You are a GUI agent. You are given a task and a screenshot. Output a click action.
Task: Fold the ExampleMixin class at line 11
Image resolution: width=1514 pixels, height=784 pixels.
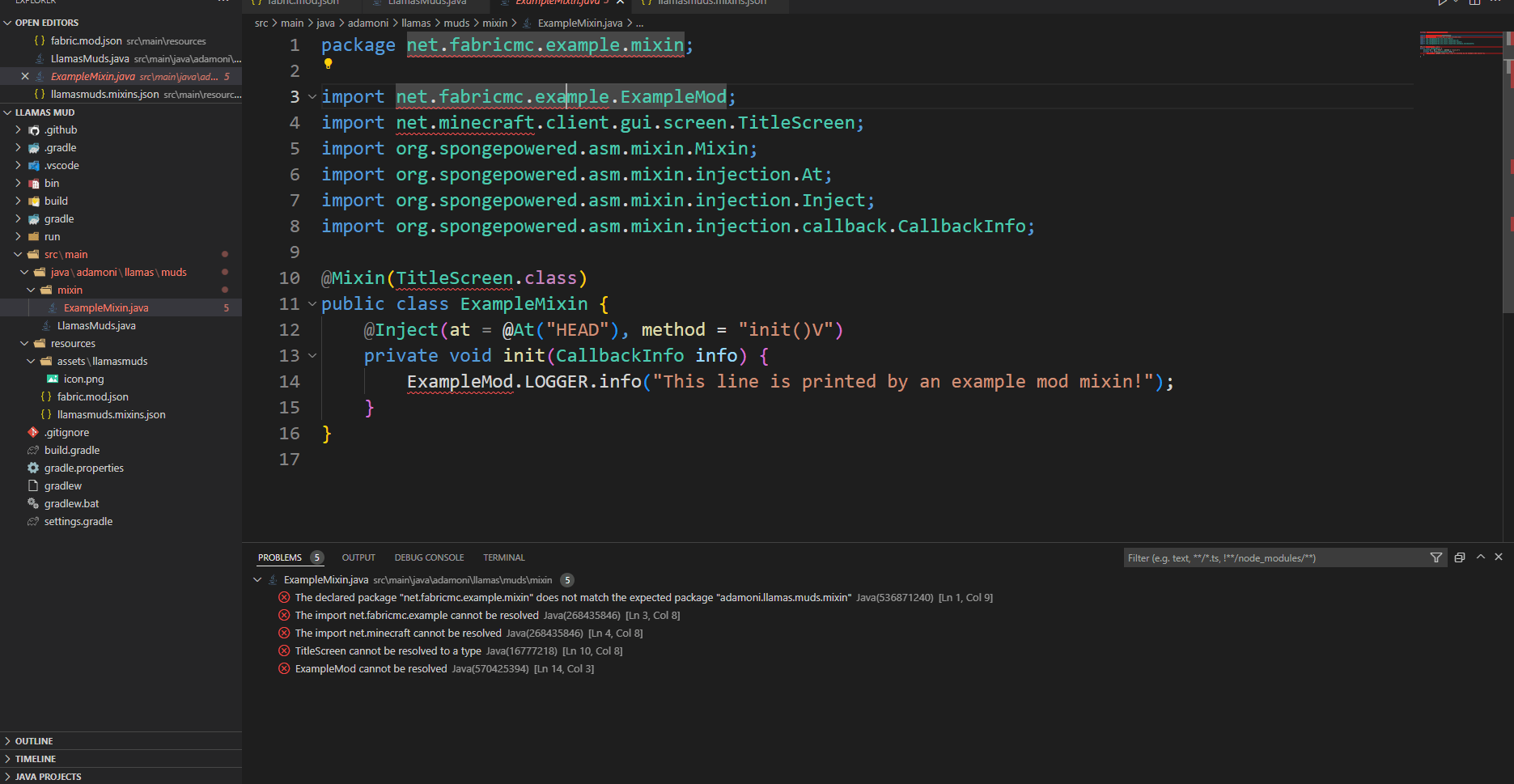[312, 304]
